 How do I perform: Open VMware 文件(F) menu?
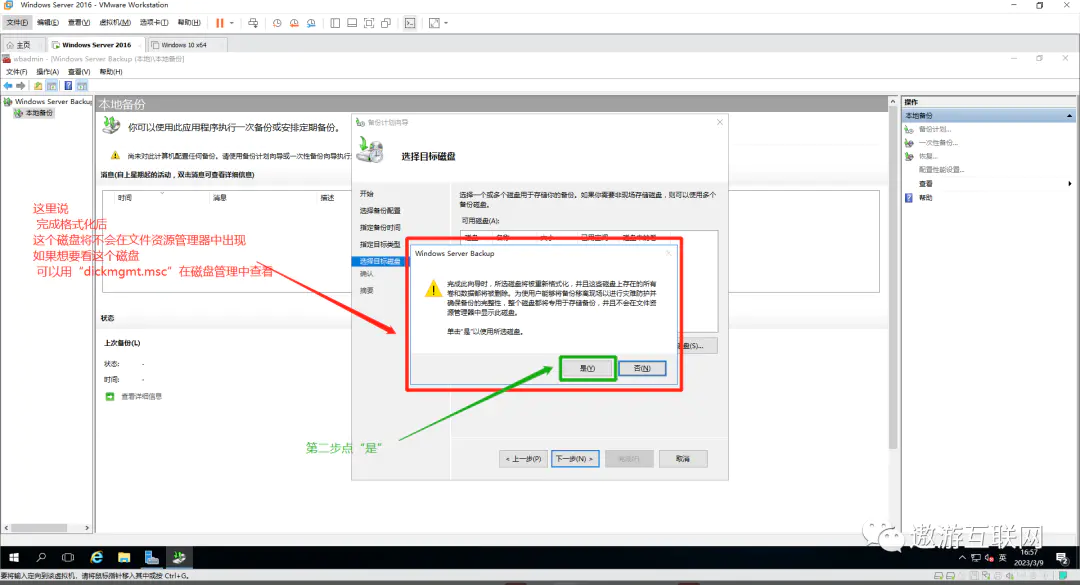(17, 23)
